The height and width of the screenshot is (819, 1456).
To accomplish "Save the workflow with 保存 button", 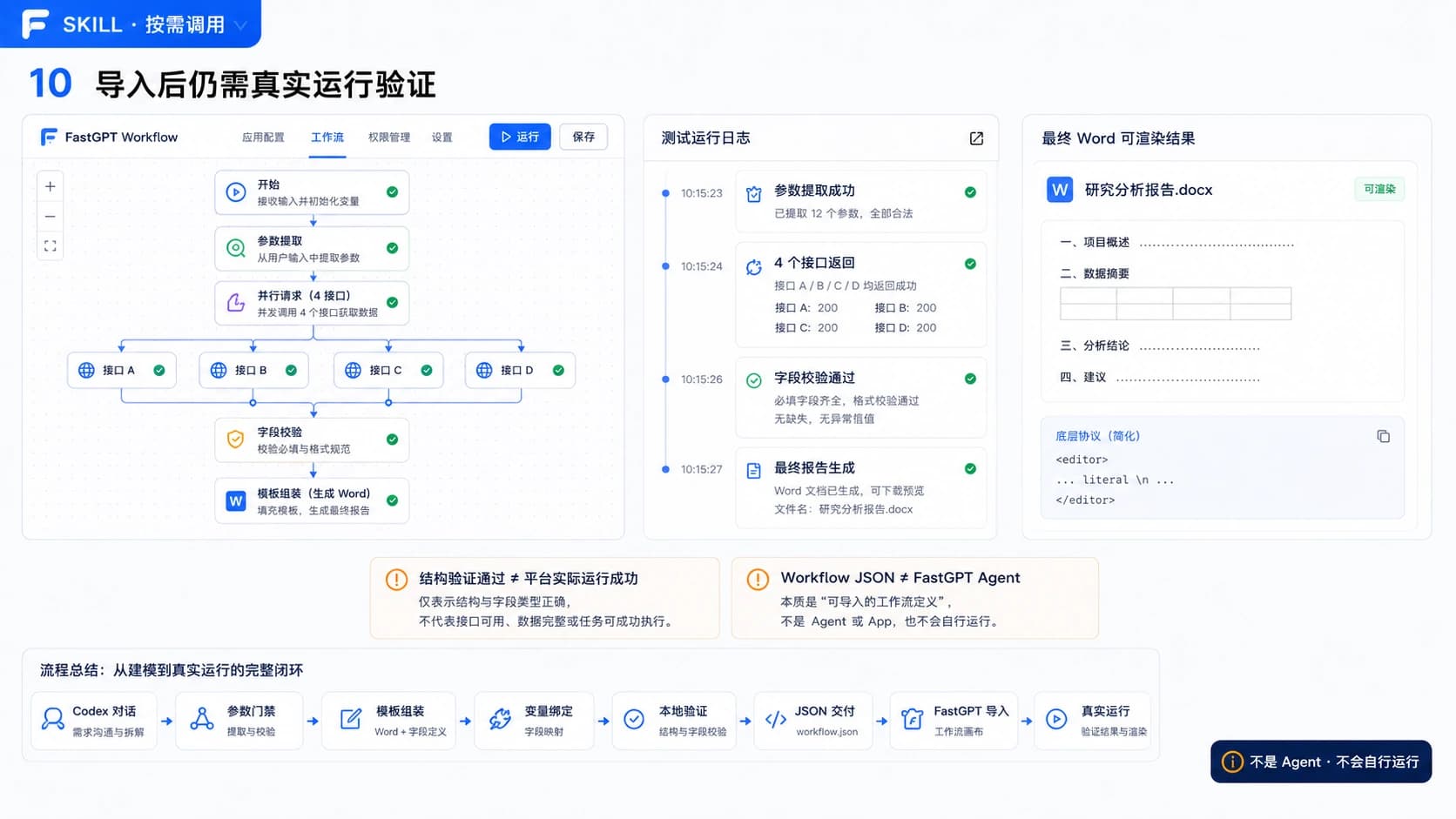I will 583,137.
